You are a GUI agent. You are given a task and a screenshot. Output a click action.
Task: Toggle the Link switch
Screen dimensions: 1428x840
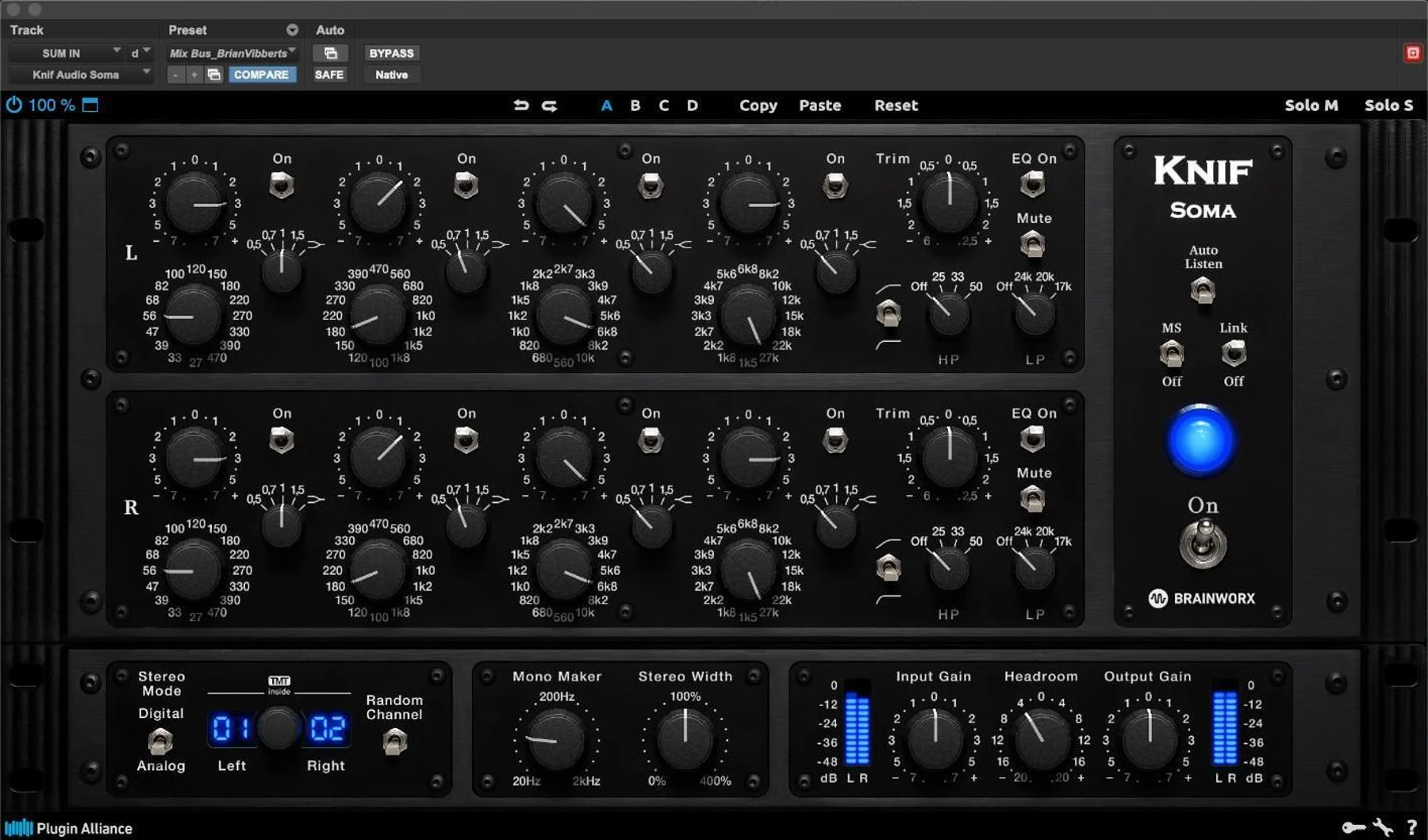1233,353
